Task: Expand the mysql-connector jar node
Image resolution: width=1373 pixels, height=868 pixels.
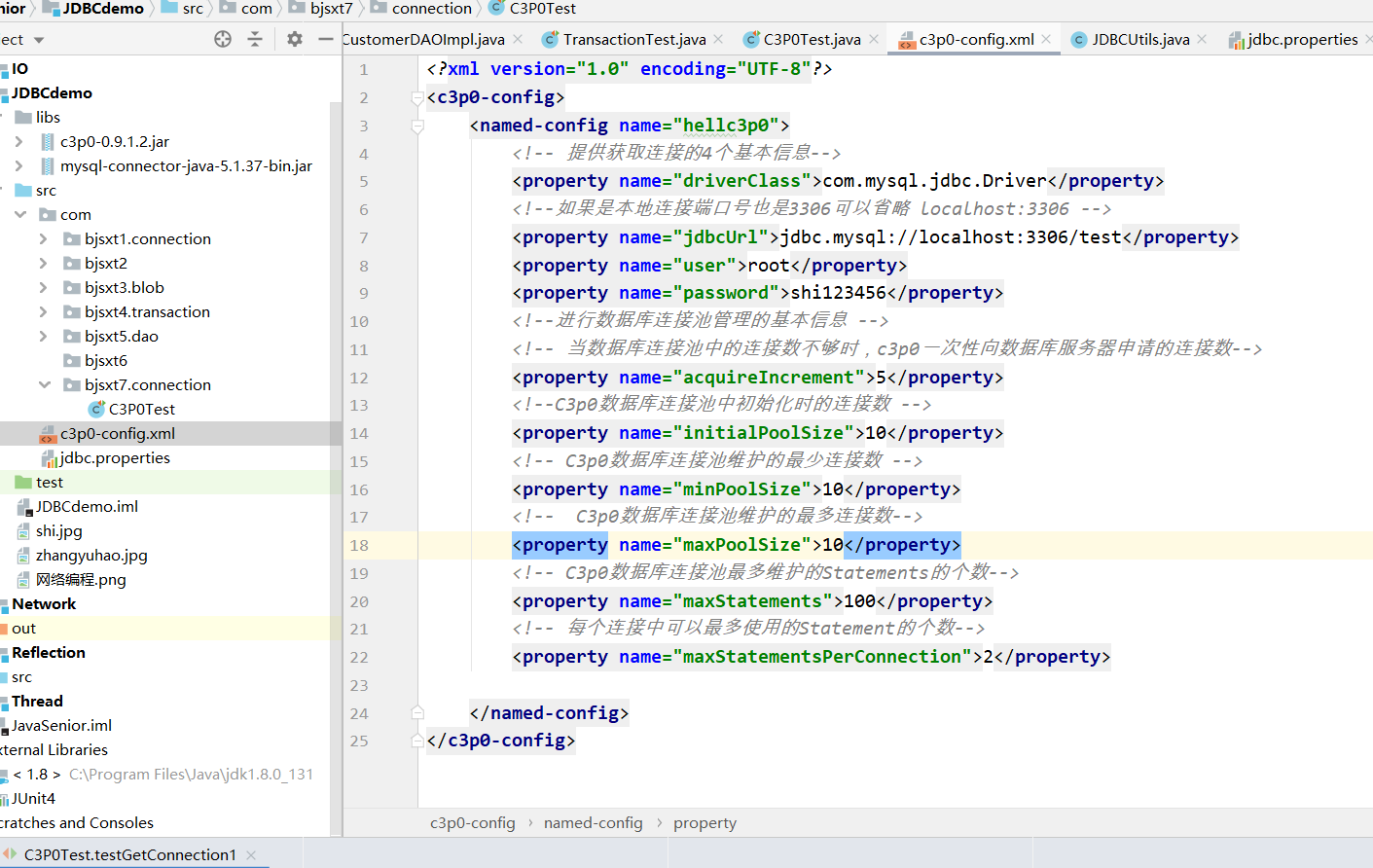Action: (18, 165)
